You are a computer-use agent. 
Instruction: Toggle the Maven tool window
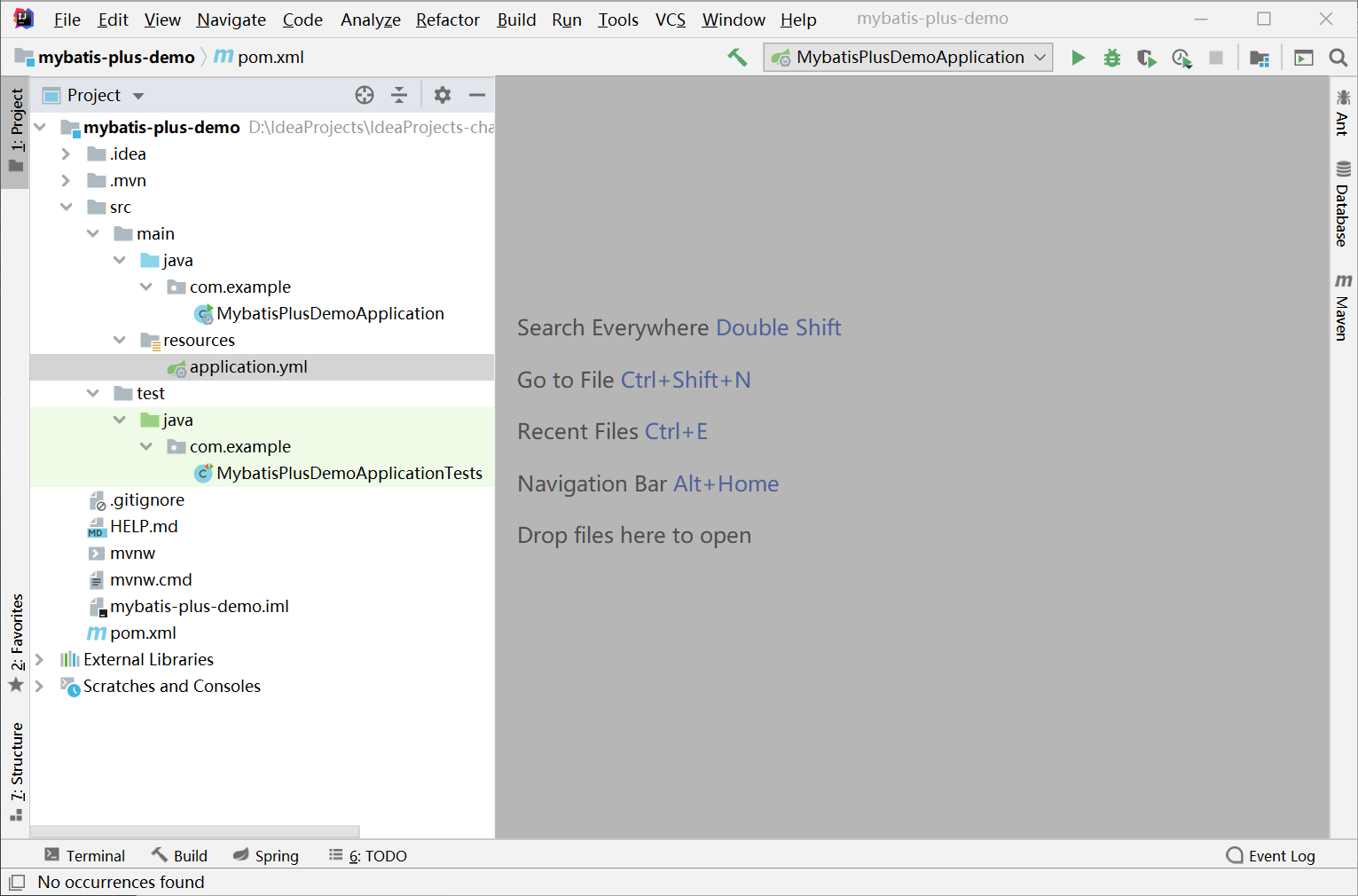point(1342,307)
